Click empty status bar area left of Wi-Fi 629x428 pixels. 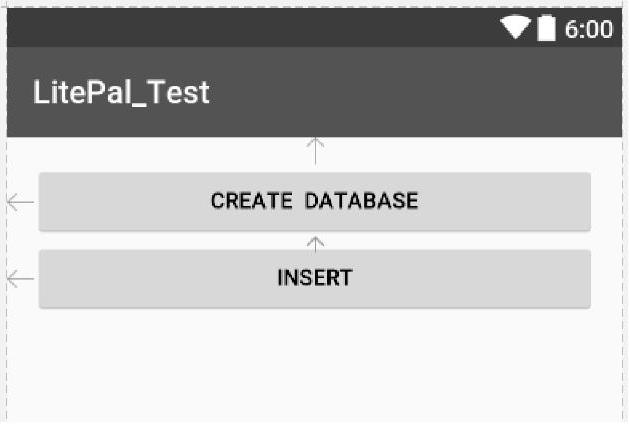point(250,29)
